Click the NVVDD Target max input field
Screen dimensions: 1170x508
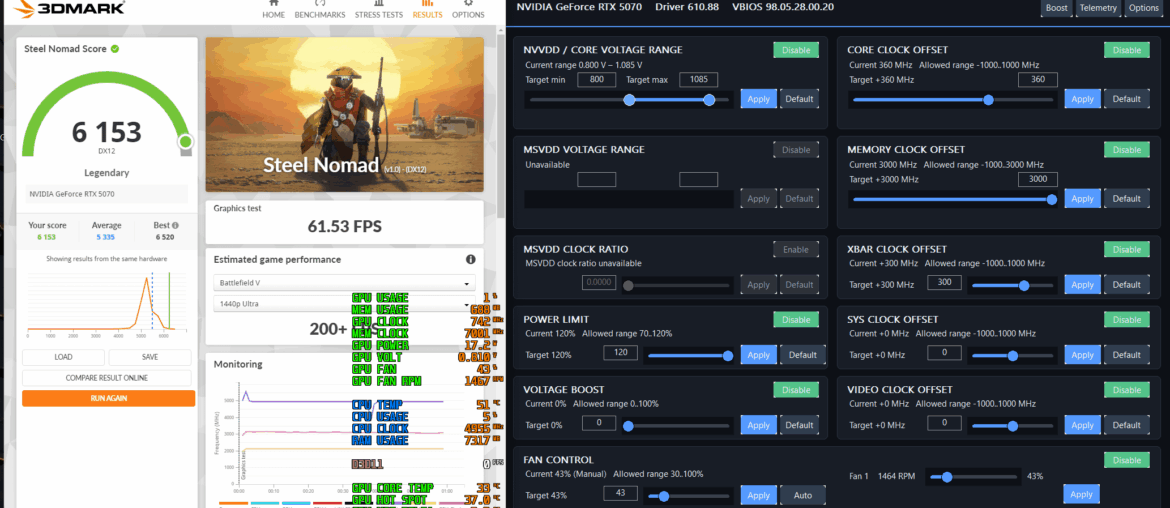tap(698, 80)
